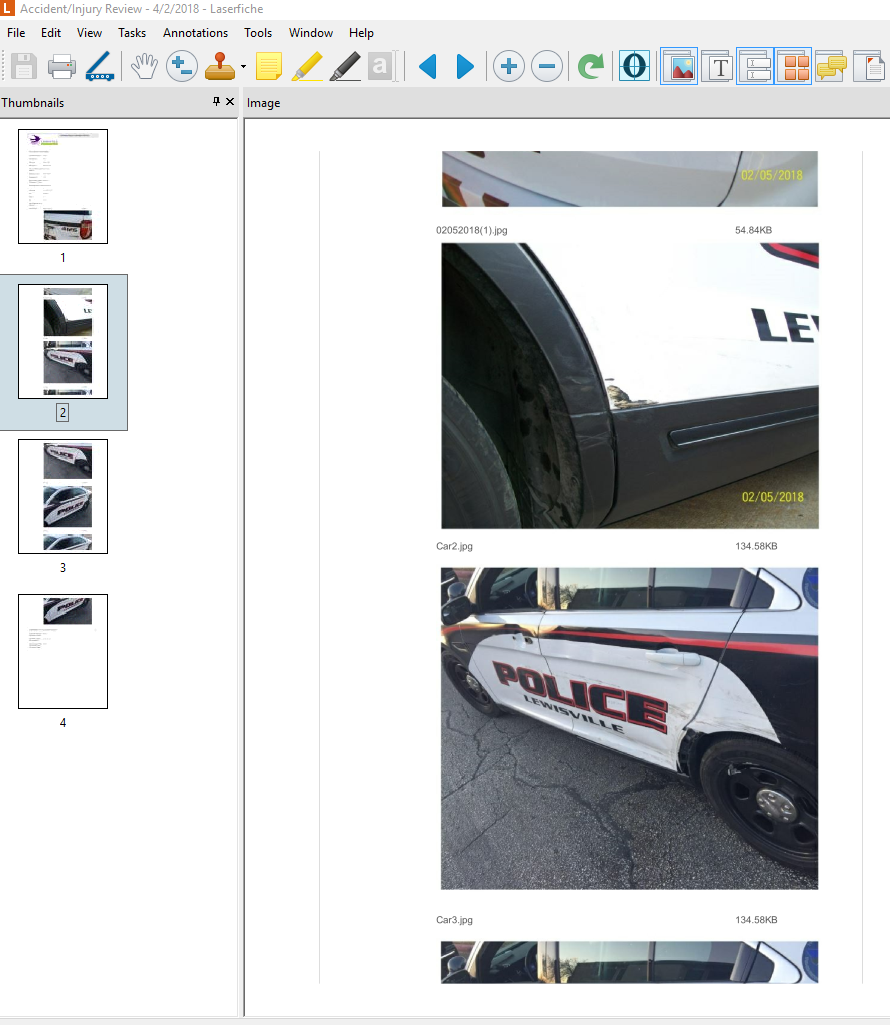Click the Save icon in toolbar
This screenshot has width=890, height=1025.
click(x=24, y=66)
